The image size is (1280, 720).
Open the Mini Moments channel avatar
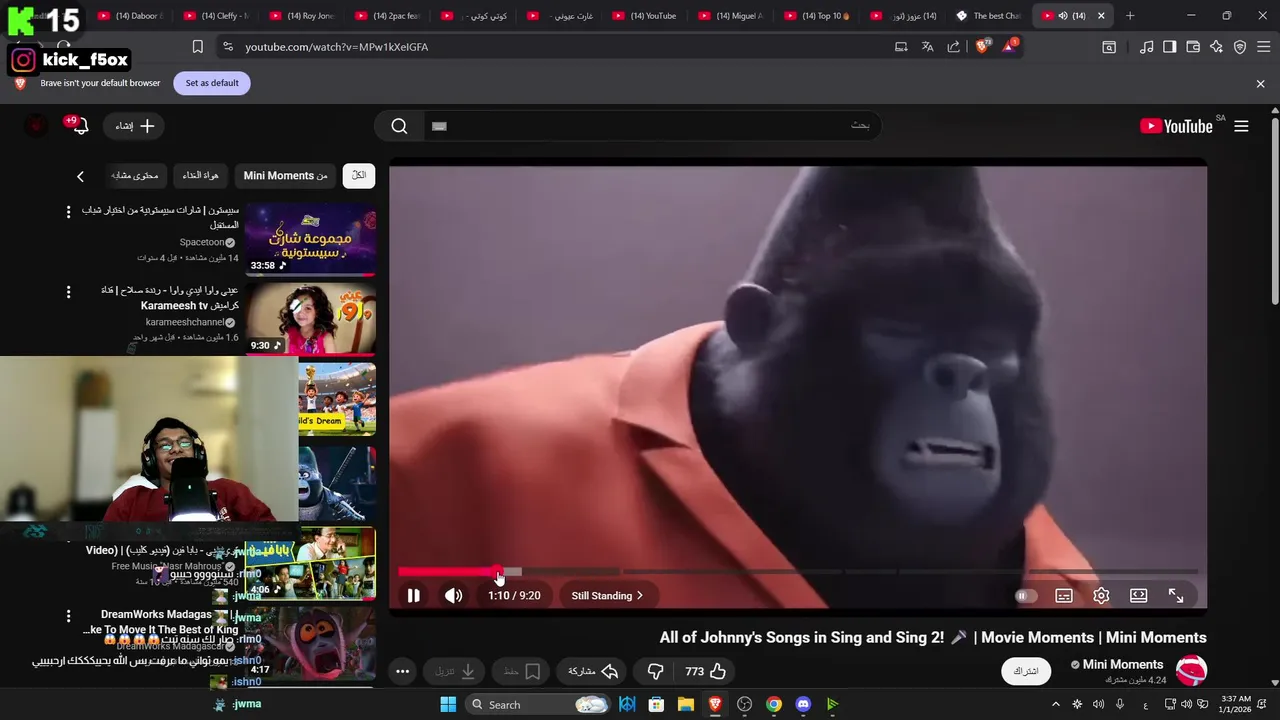[1191, 670]
